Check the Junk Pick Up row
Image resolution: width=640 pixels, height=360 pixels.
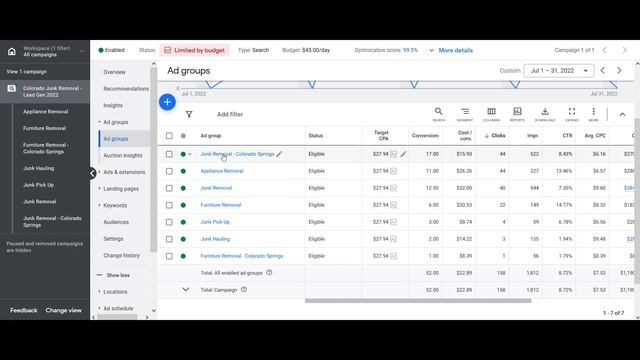[x=169, y=222]
